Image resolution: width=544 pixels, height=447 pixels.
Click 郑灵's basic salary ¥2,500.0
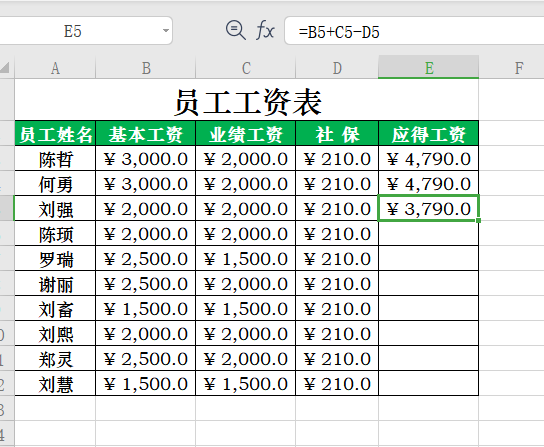click(x=146, y=358)
